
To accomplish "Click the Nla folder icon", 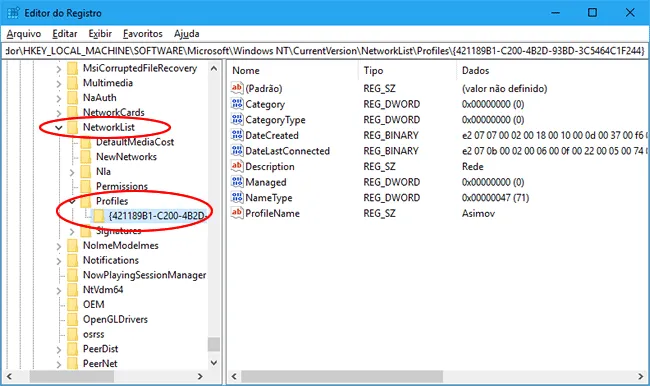I will coord(86,172).
